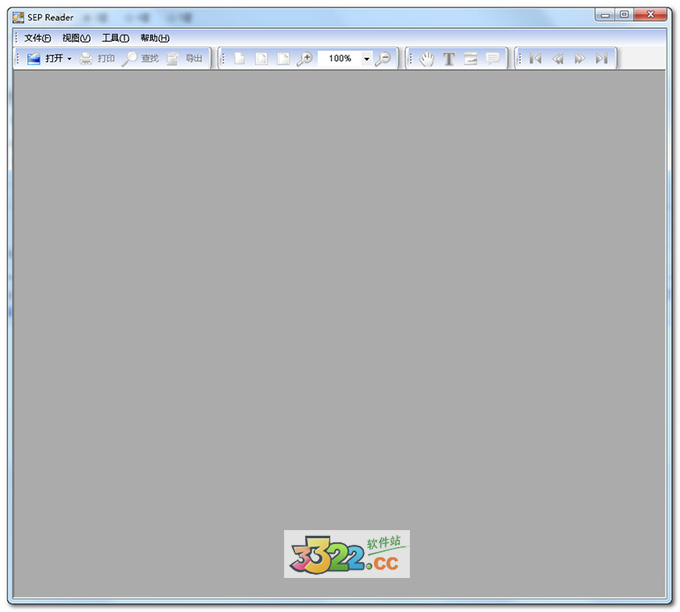Click the zoom out magnifier icon
The width and height of the screenshot is (680, 612).
tap(383, 58)
